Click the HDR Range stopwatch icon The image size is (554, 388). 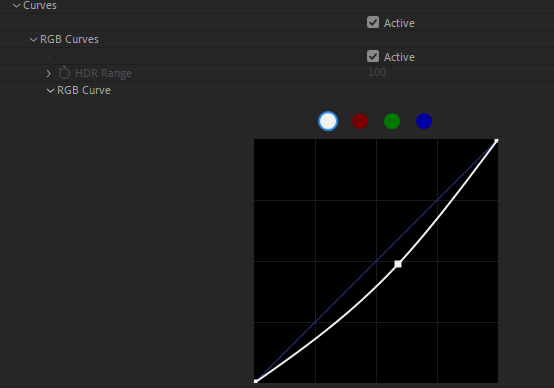[x=64, y=73]
